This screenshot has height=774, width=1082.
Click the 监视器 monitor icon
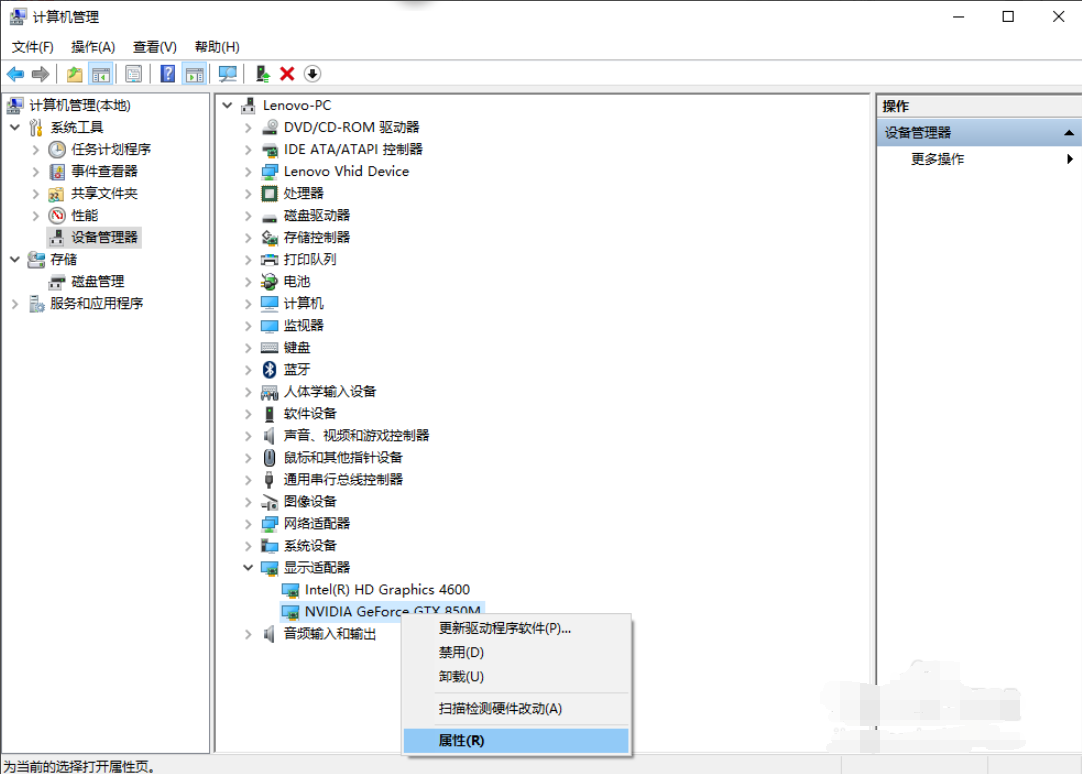point(269,326)
